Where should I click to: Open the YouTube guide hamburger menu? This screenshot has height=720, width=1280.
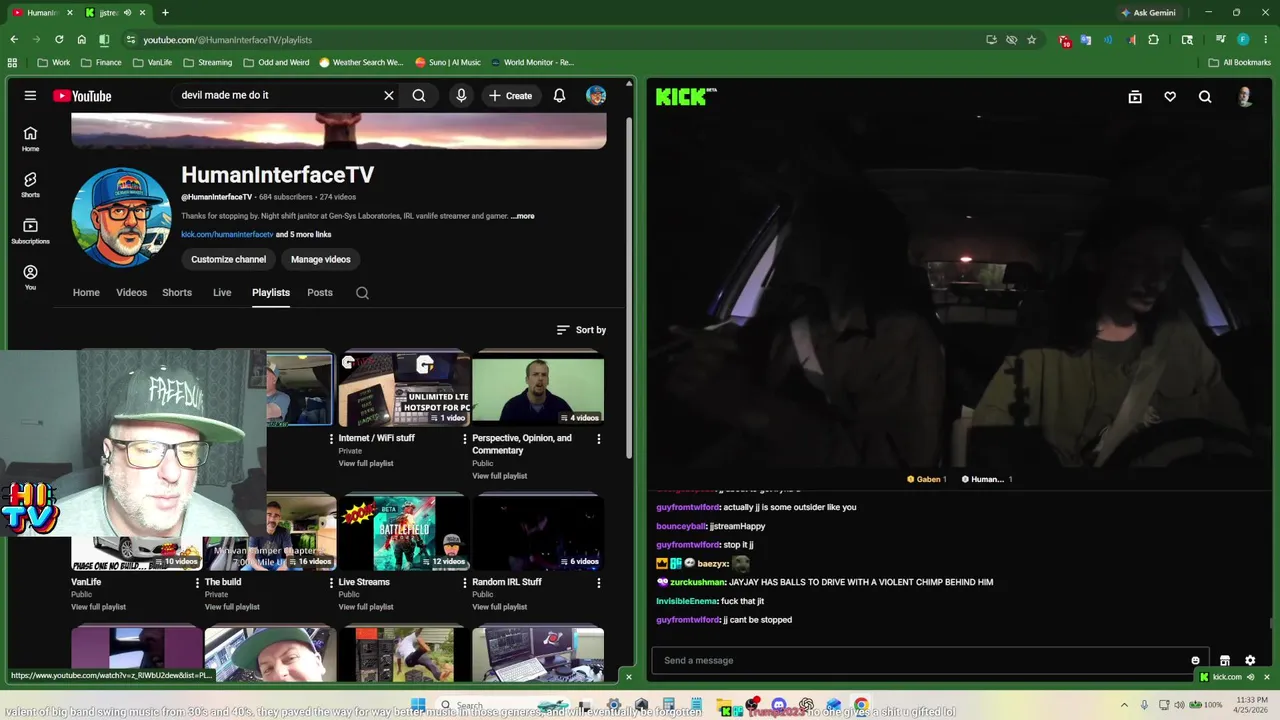click(30, 96)
